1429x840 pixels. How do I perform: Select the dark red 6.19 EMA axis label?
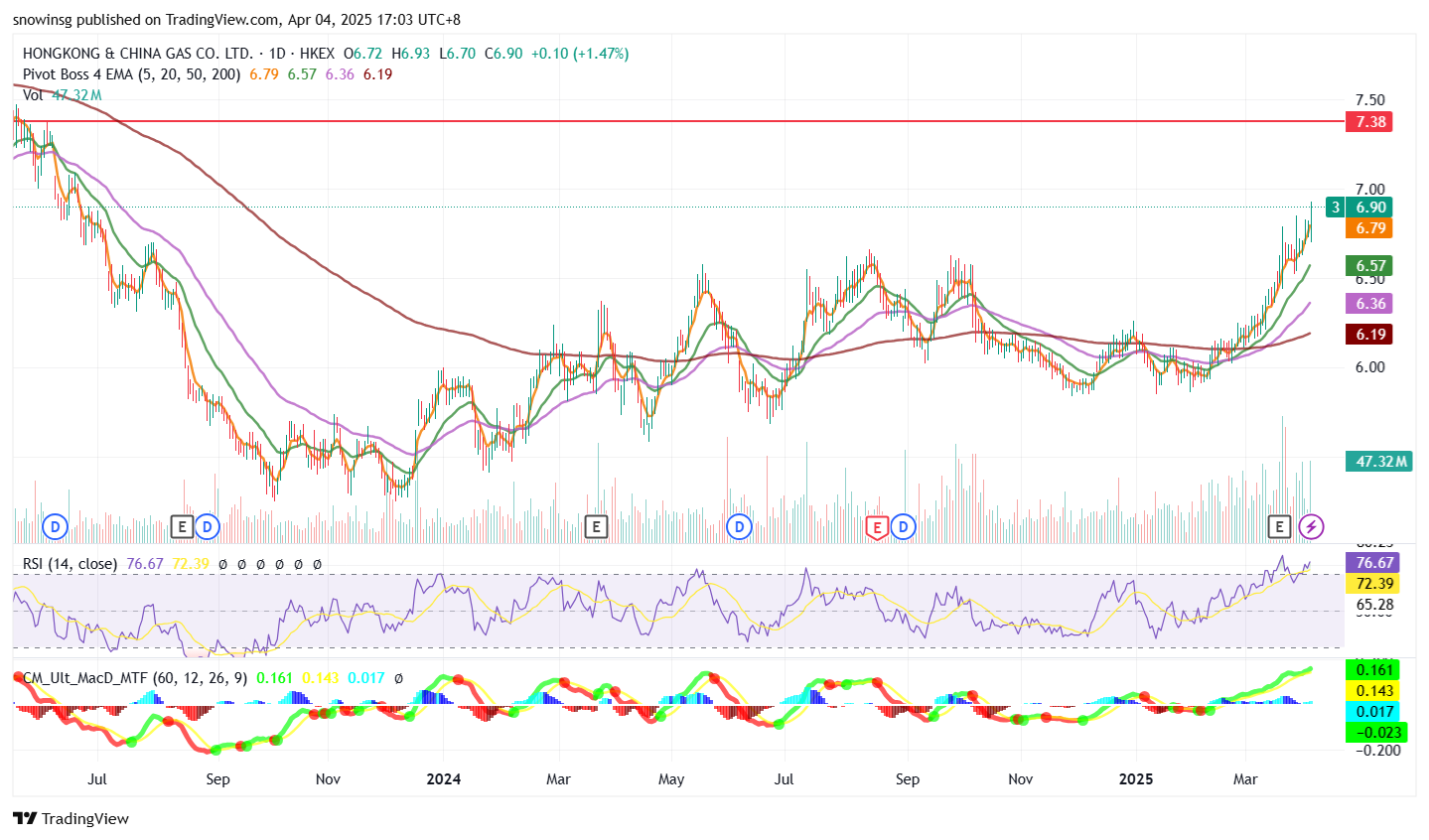tap(1368, 335)
